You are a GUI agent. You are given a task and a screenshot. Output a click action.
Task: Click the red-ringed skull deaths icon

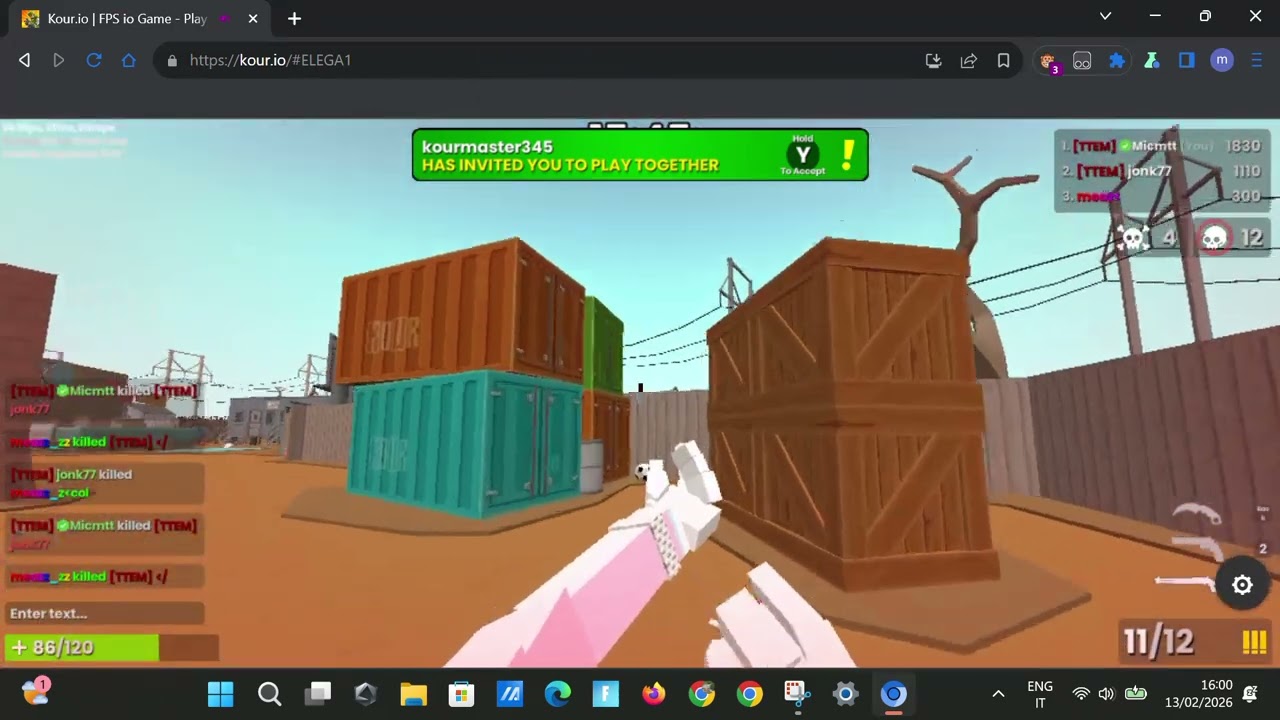(x=1214, y=238)
